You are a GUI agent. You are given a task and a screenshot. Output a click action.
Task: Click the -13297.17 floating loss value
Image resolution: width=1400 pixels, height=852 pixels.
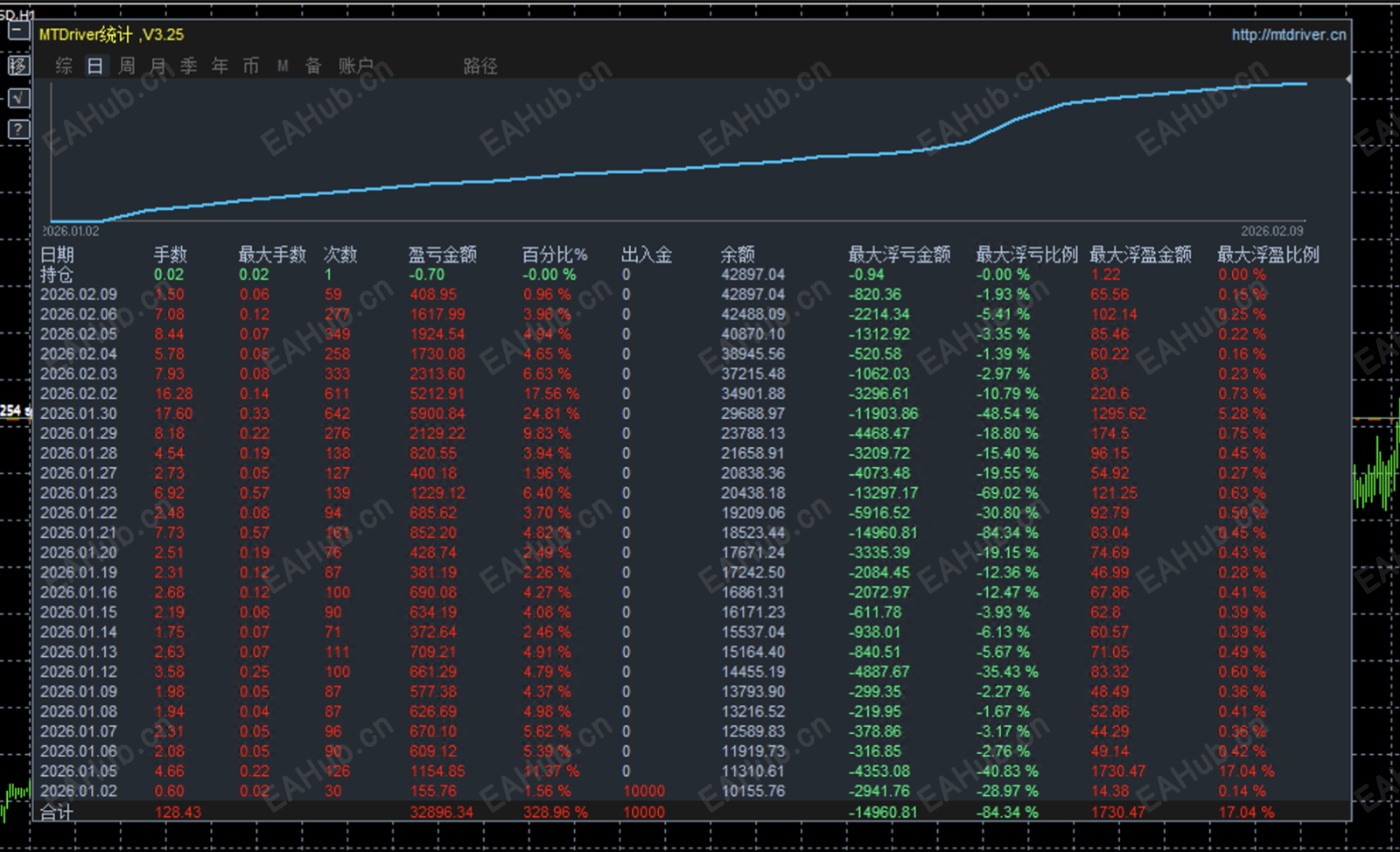[x=884, y=493]
